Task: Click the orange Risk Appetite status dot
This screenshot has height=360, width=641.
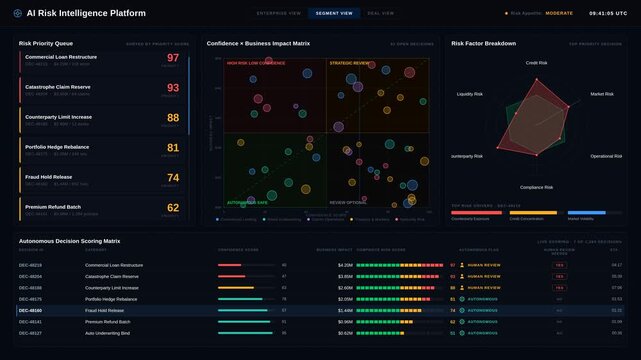Action: pyautogui.click(x=507, y=13)
